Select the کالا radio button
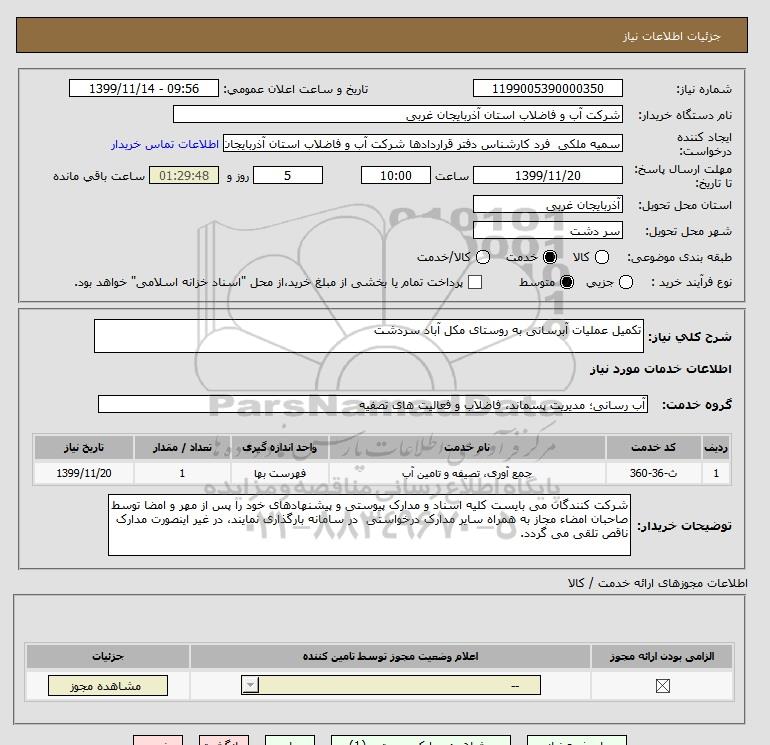 602,257
